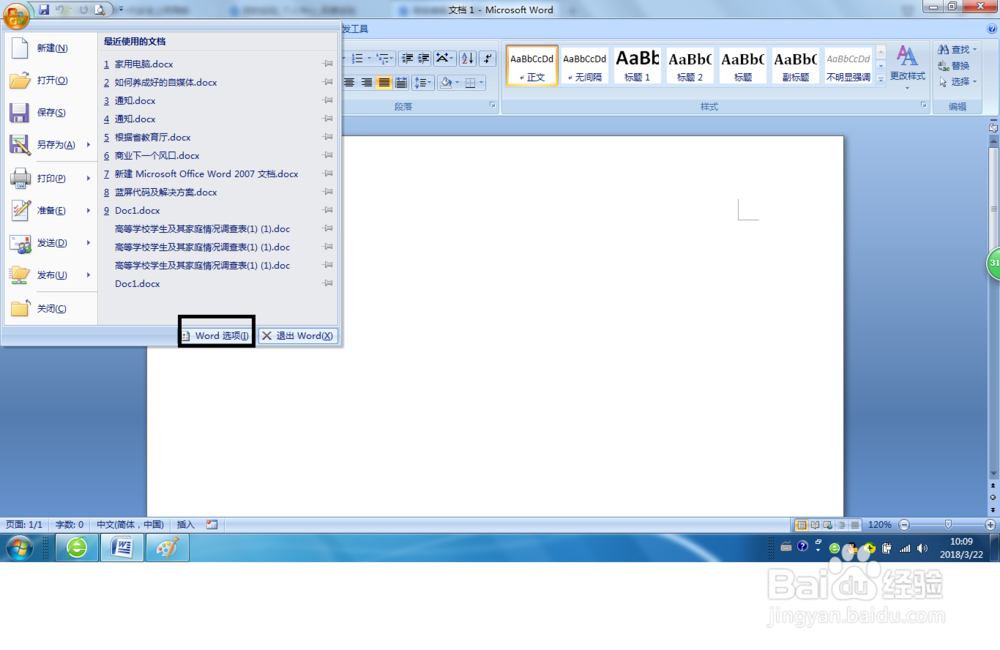Click the distributed alignment icon
This screenshot has height=650, width=1000.
click(401, 82)
